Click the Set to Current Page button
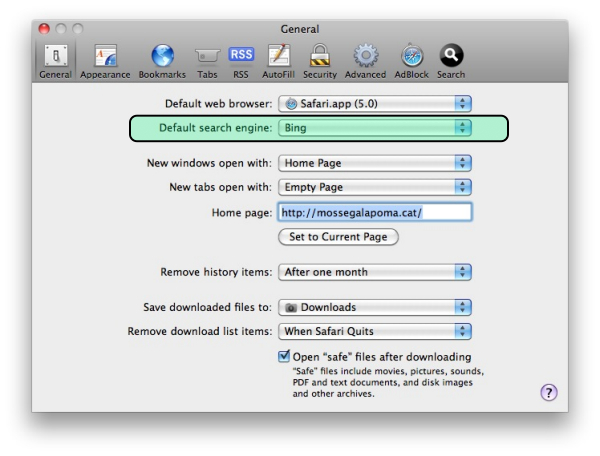 click(x=338, y=237)
